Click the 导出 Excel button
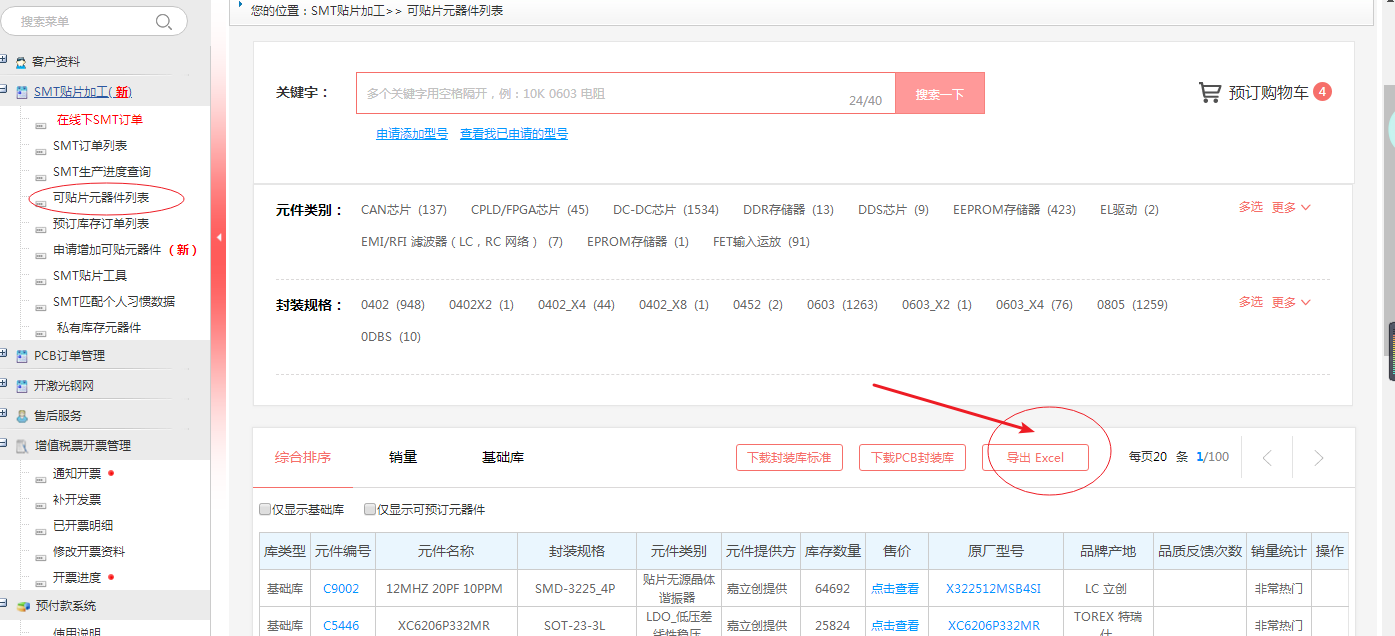This screenshot has width=1395, height=636. 1035,458
